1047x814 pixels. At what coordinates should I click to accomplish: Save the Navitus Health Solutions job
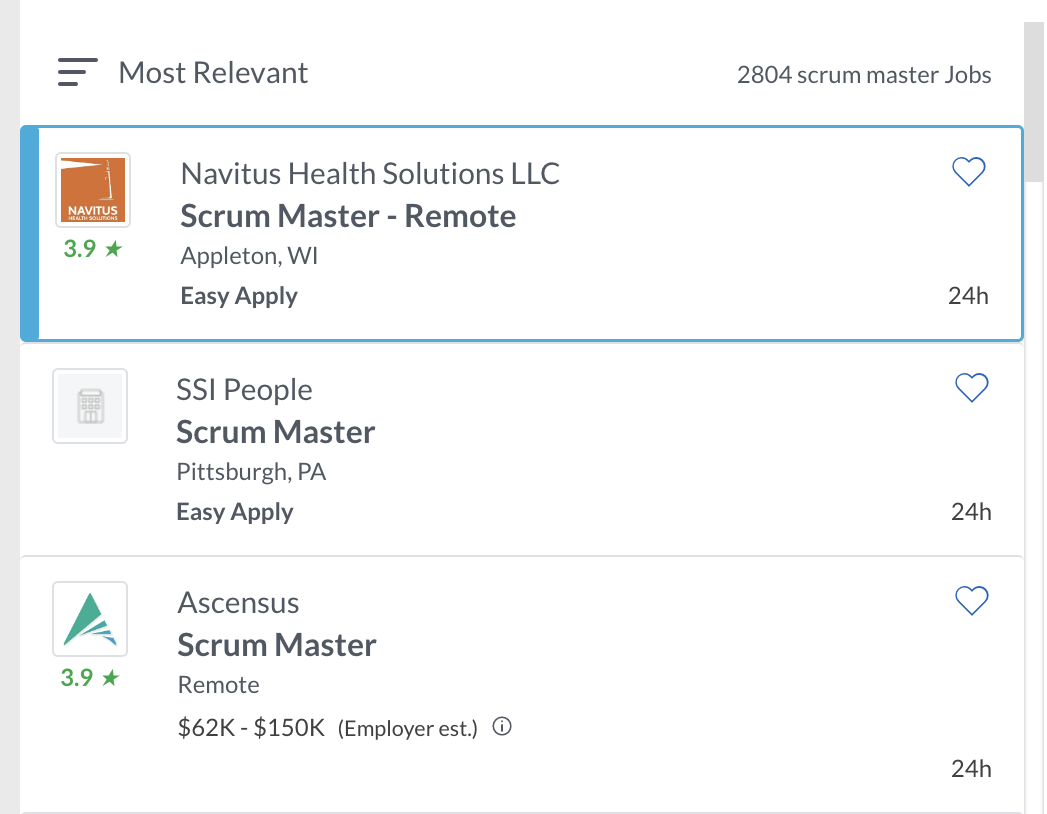point(968,173)
